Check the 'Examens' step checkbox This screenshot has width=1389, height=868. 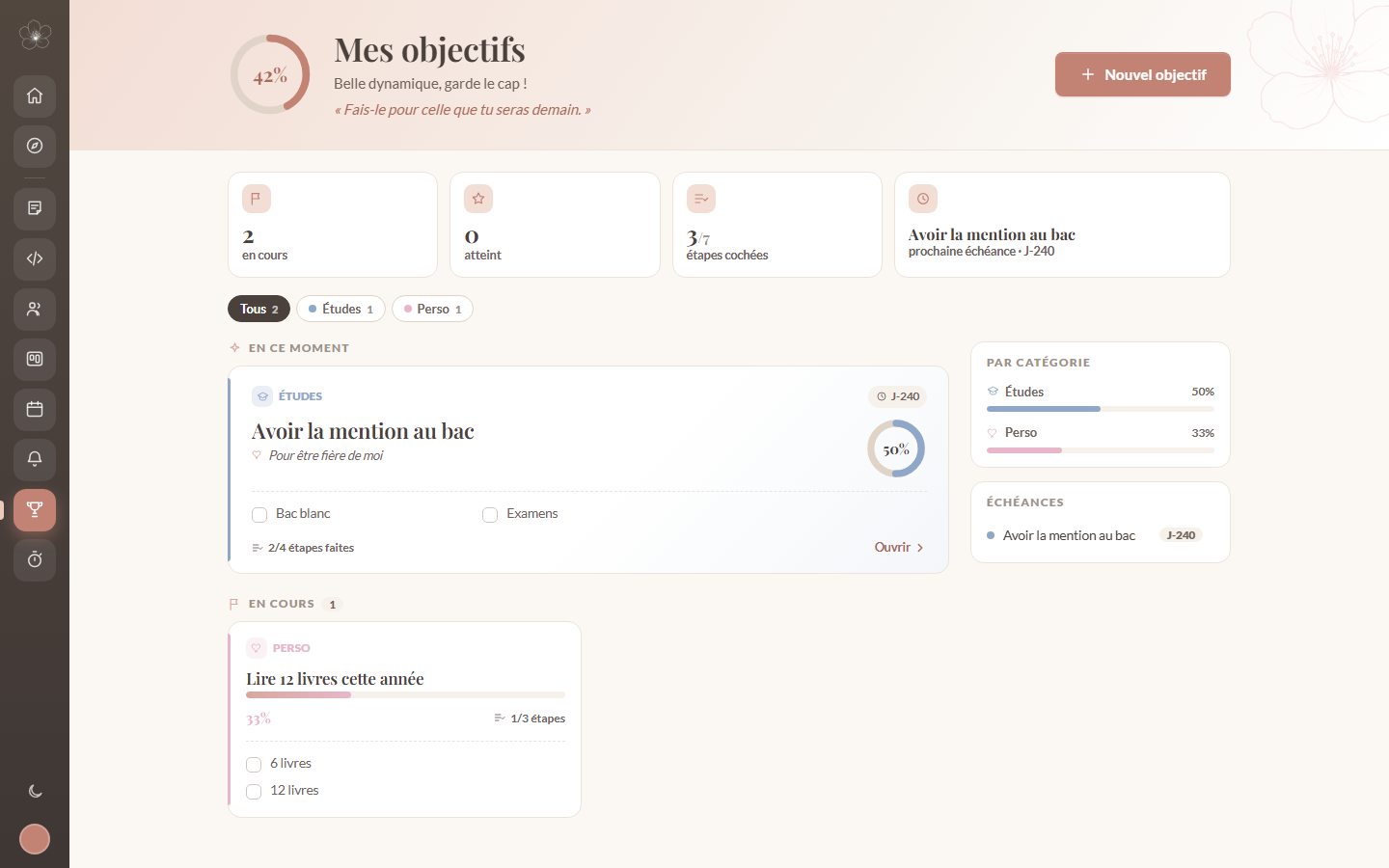(x=490, y=515)
